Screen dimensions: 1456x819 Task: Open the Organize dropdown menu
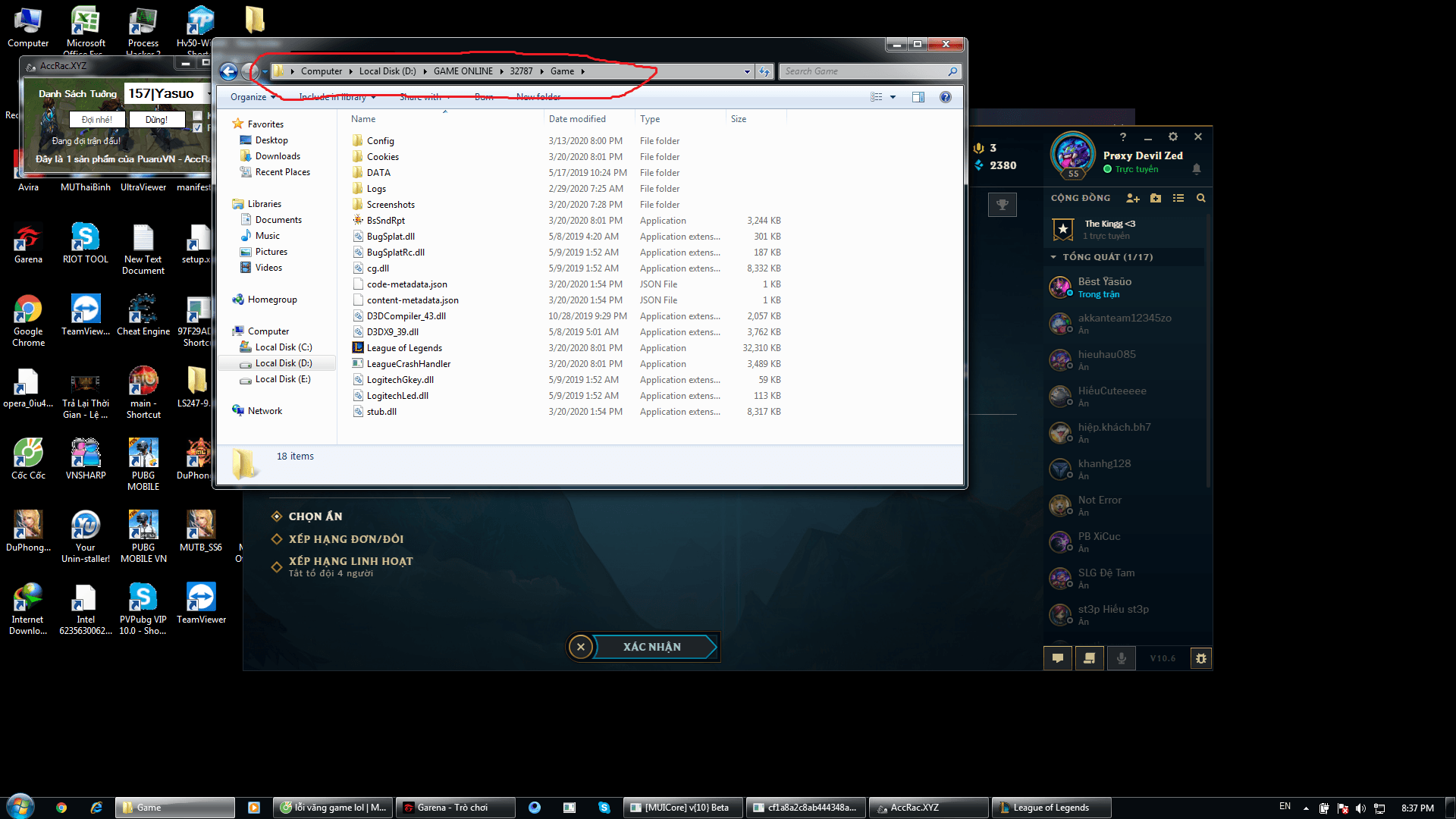click(253, 97)
